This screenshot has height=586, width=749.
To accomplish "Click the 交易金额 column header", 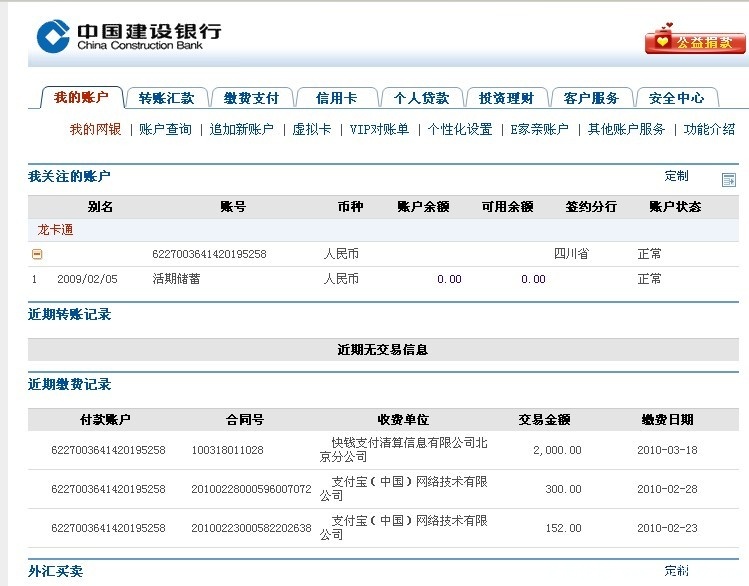I will pyautogui.click(x=545, y=420).
